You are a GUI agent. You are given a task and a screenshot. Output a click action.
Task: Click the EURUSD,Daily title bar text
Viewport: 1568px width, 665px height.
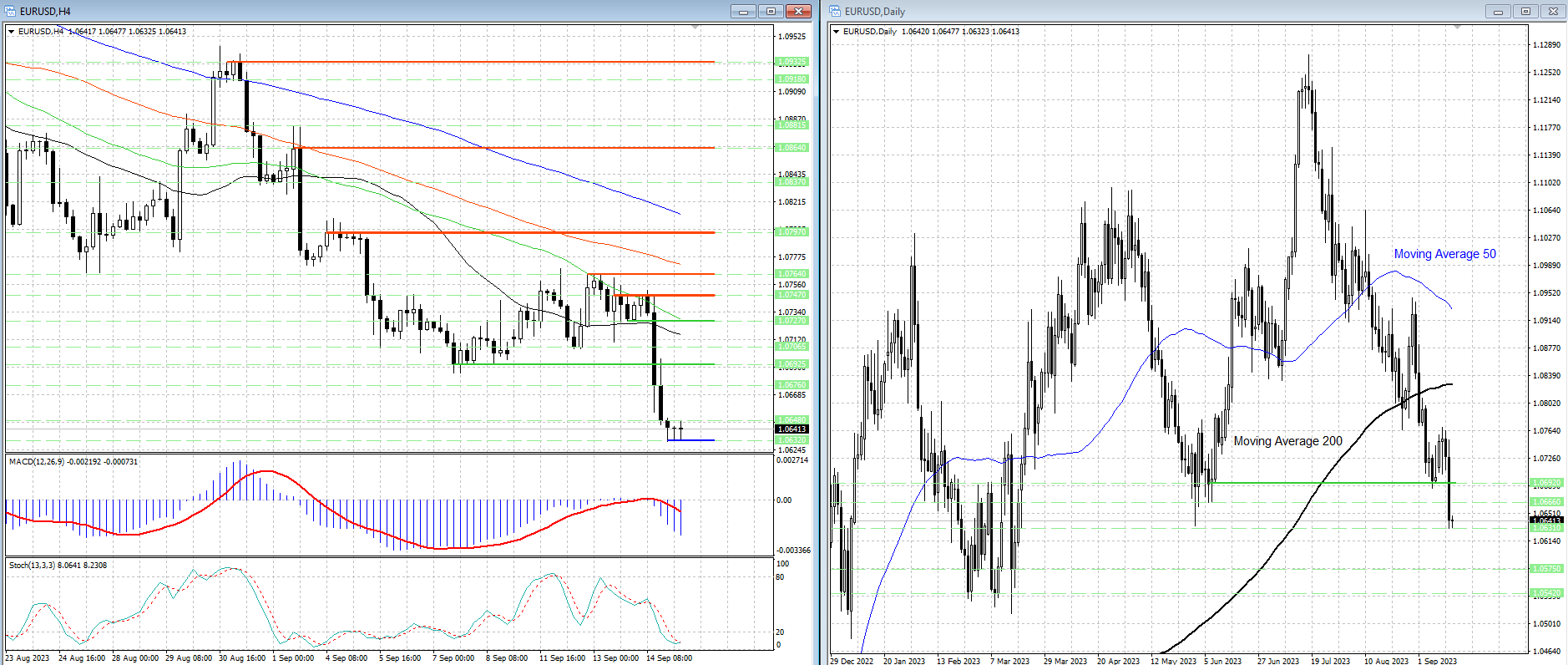874,11
